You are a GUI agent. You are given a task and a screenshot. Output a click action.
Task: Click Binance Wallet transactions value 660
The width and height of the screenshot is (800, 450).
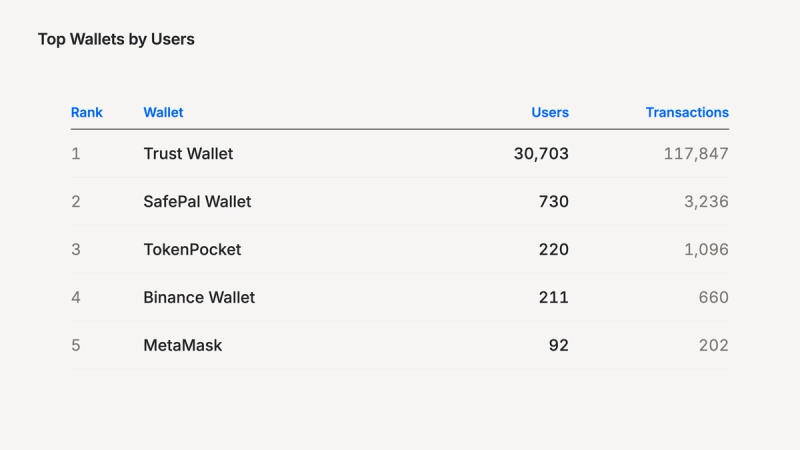click(x=714, y=297)
